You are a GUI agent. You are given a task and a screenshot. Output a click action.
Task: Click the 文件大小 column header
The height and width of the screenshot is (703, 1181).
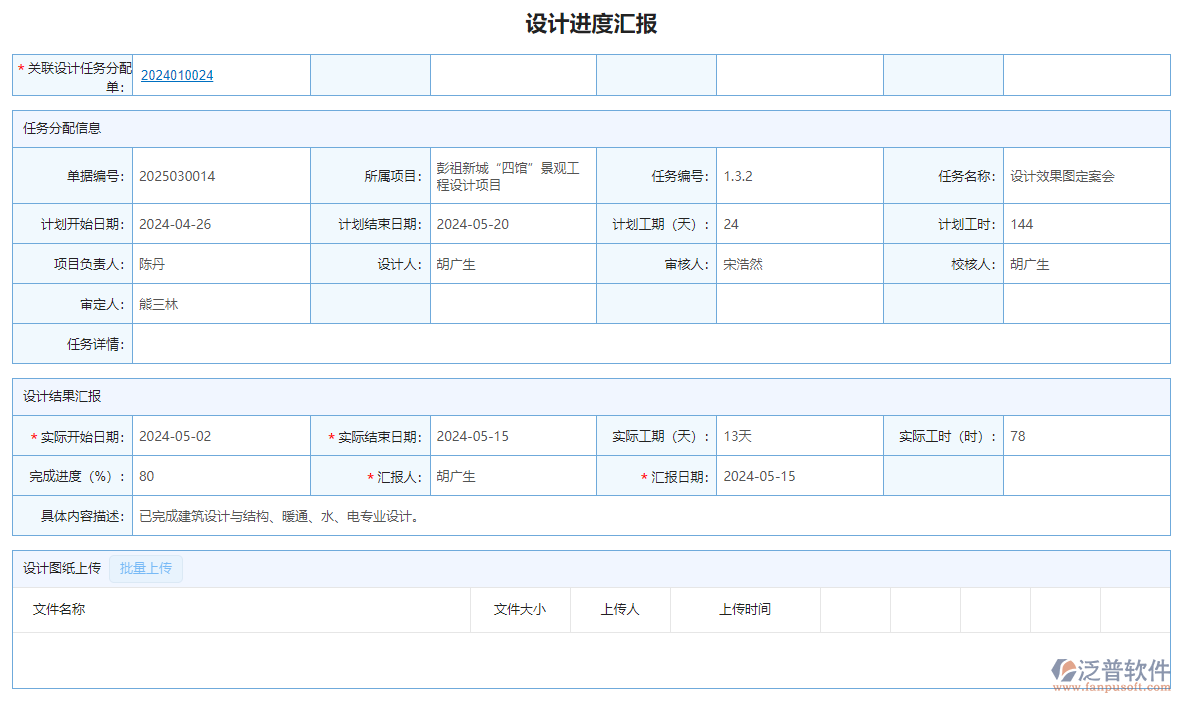click(520, 609)
